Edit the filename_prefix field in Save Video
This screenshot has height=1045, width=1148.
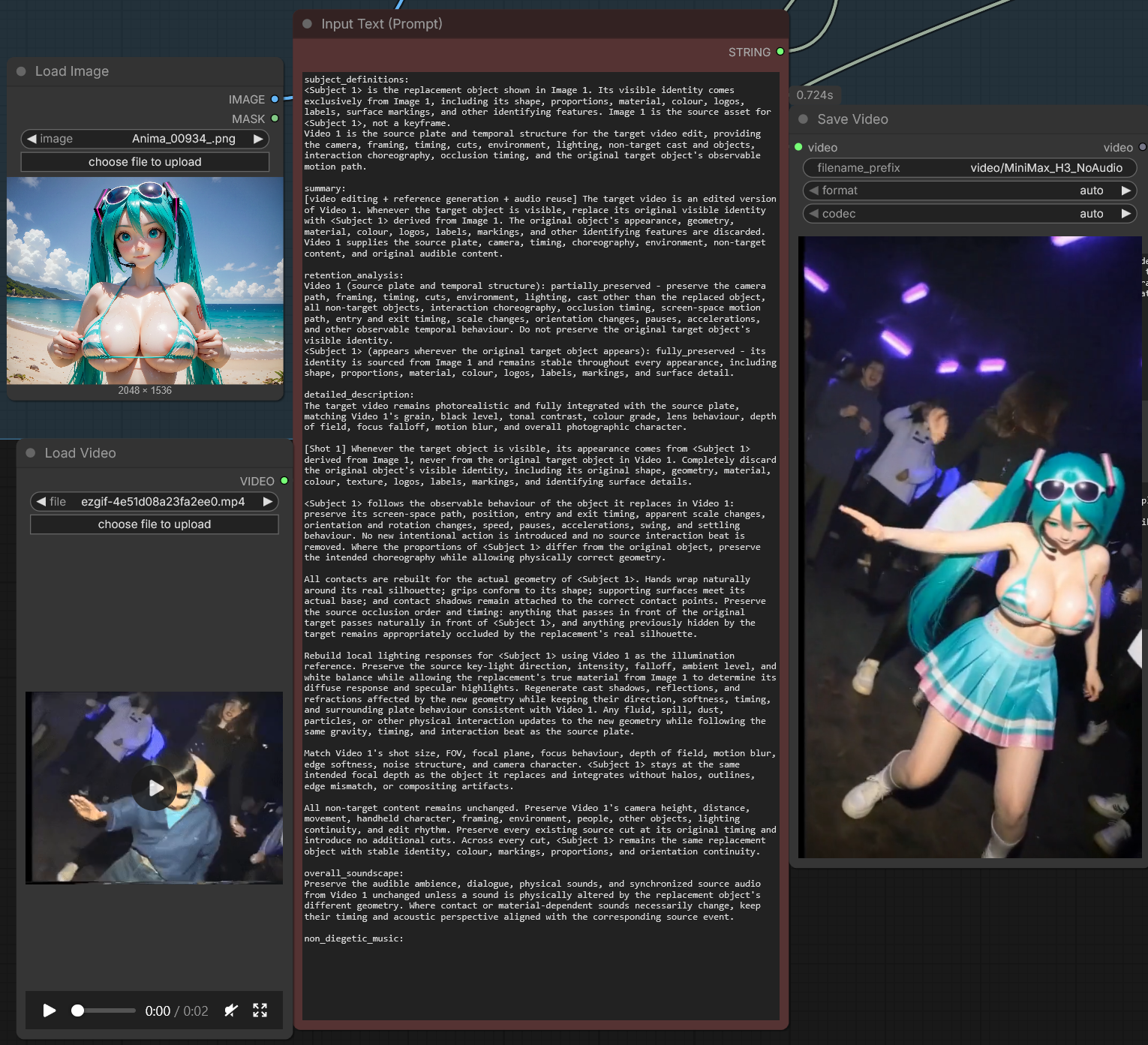point(969,168)
